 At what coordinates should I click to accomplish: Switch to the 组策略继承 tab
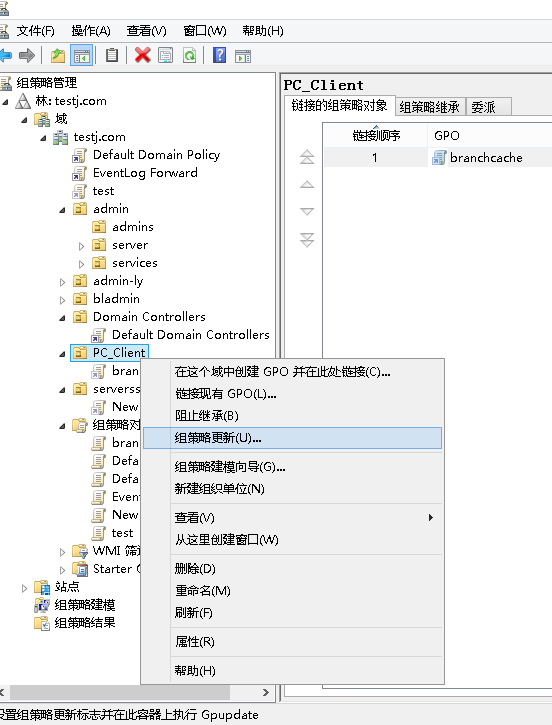(429, 107)
